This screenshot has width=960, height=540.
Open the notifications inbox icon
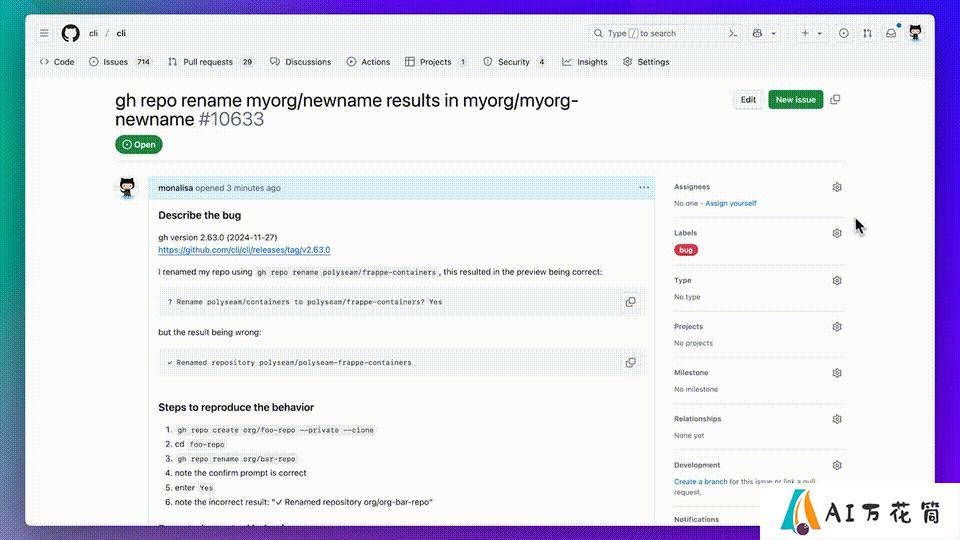(x=891, y=33)
